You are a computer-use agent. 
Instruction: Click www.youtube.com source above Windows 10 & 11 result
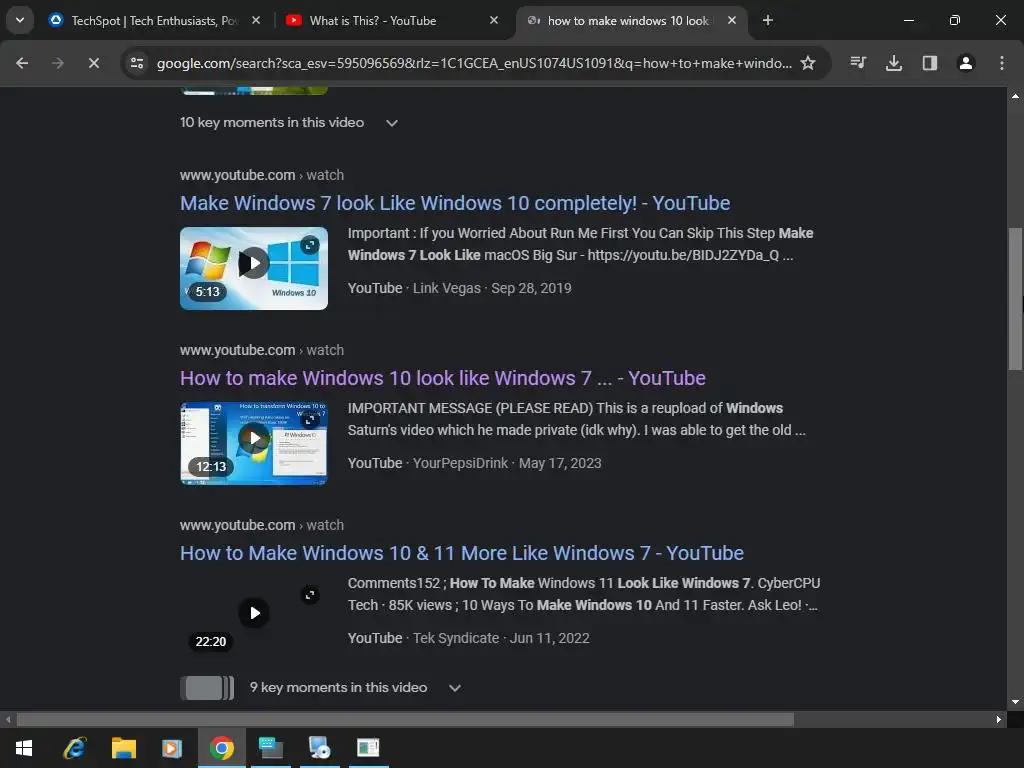pos(237,525)
